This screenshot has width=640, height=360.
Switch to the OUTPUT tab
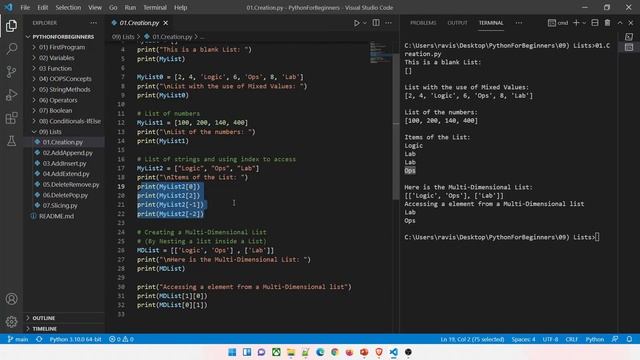[457, 23]
